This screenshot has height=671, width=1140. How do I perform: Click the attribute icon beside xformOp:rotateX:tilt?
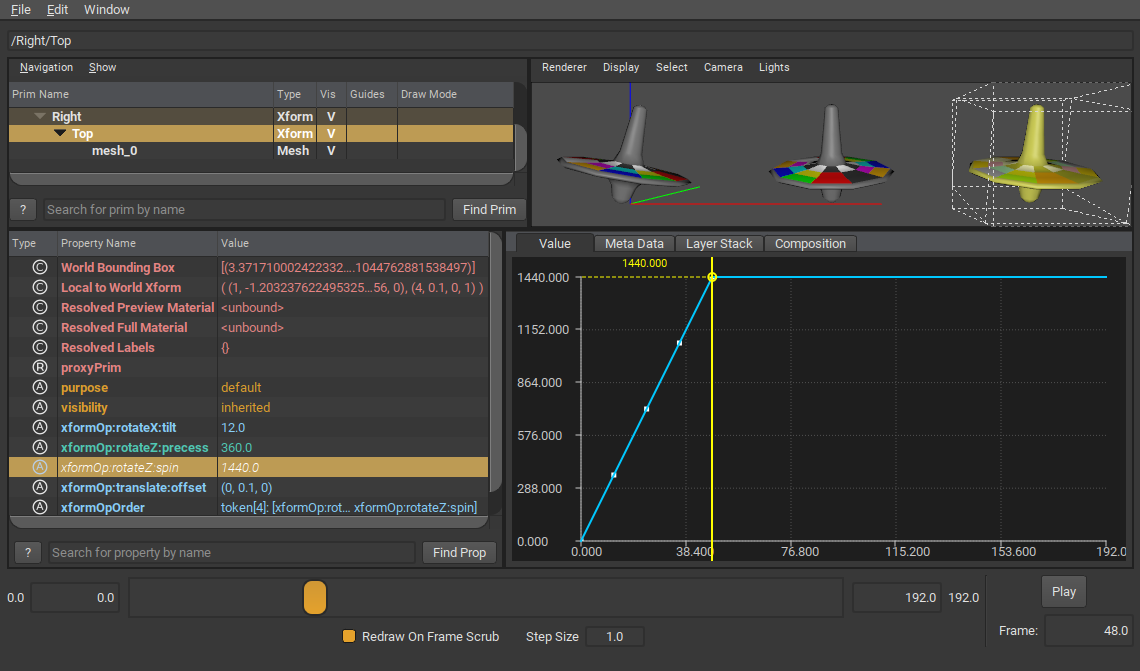tap(40, 427)
